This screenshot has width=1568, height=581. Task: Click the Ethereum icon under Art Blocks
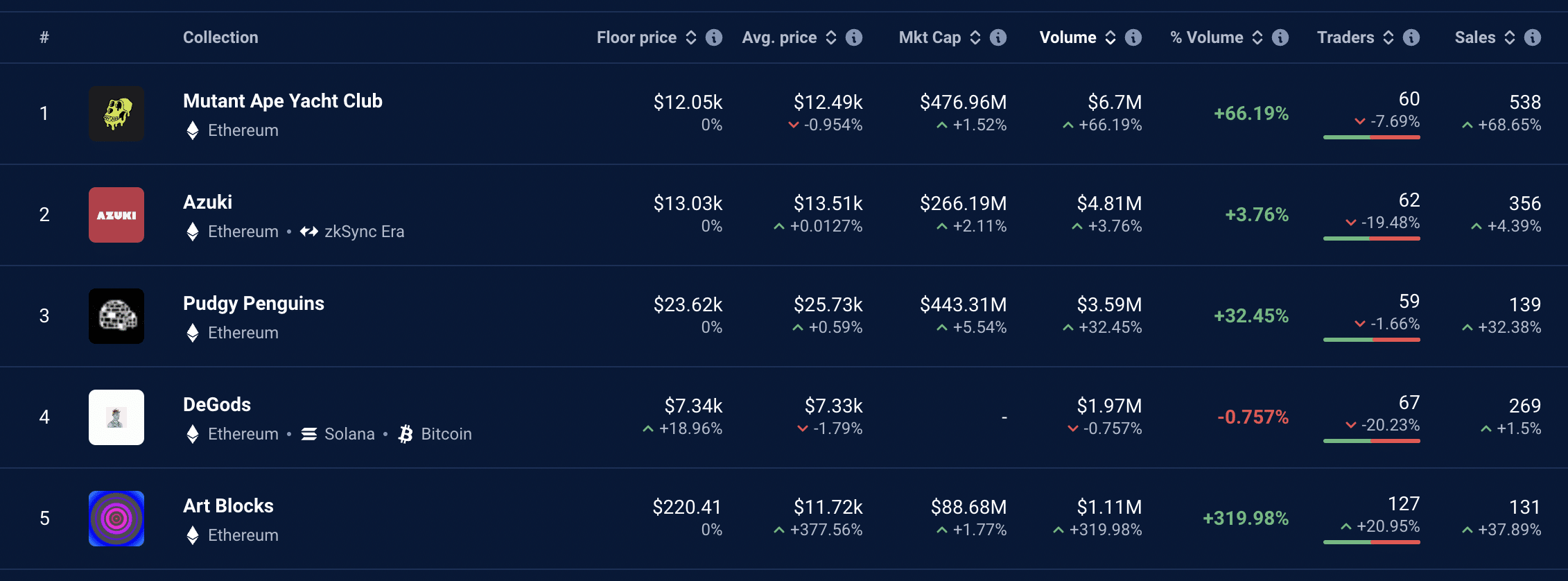[x=193, y=535]
